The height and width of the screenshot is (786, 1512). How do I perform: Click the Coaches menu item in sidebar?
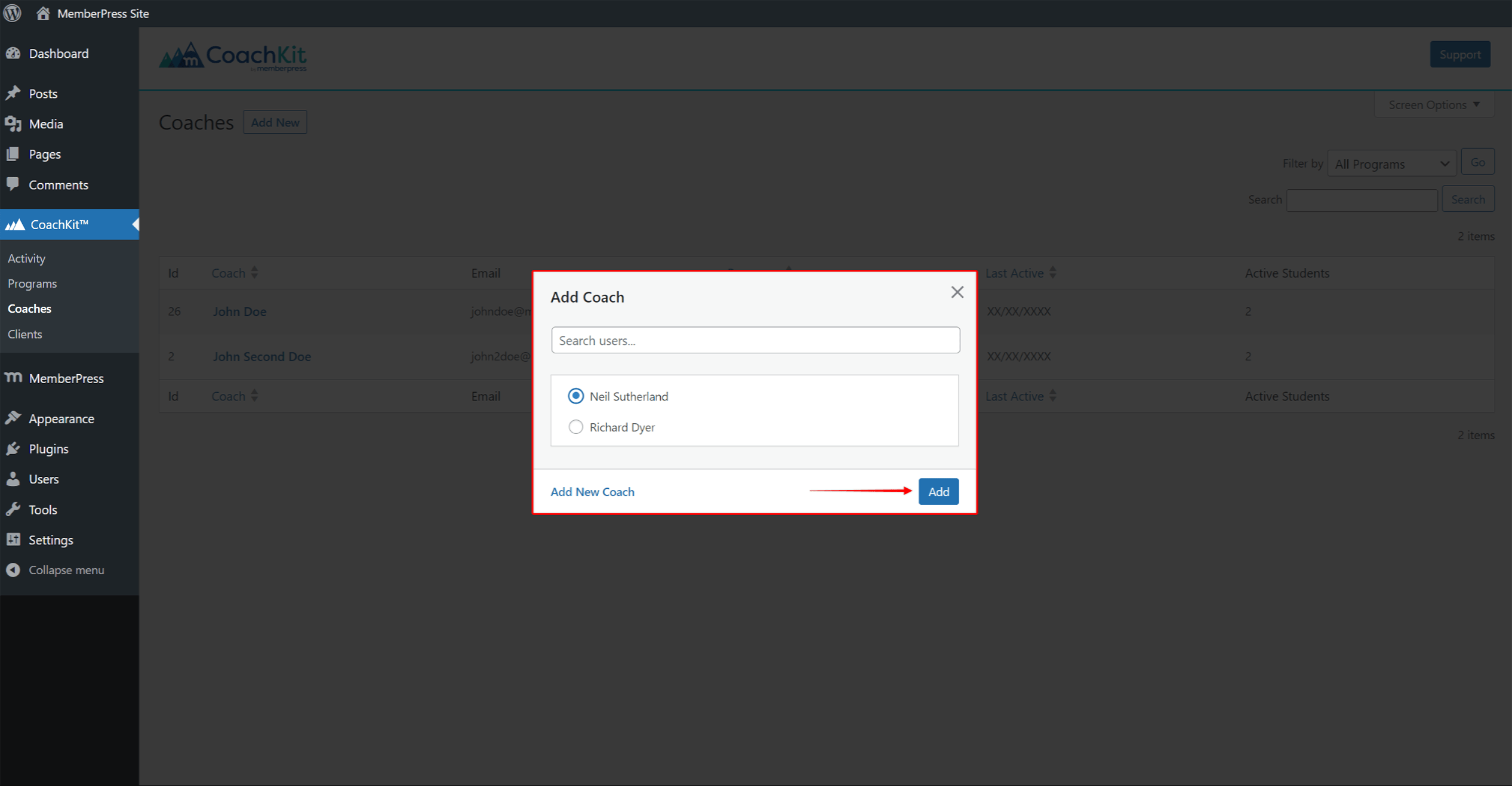pos(29,308)
